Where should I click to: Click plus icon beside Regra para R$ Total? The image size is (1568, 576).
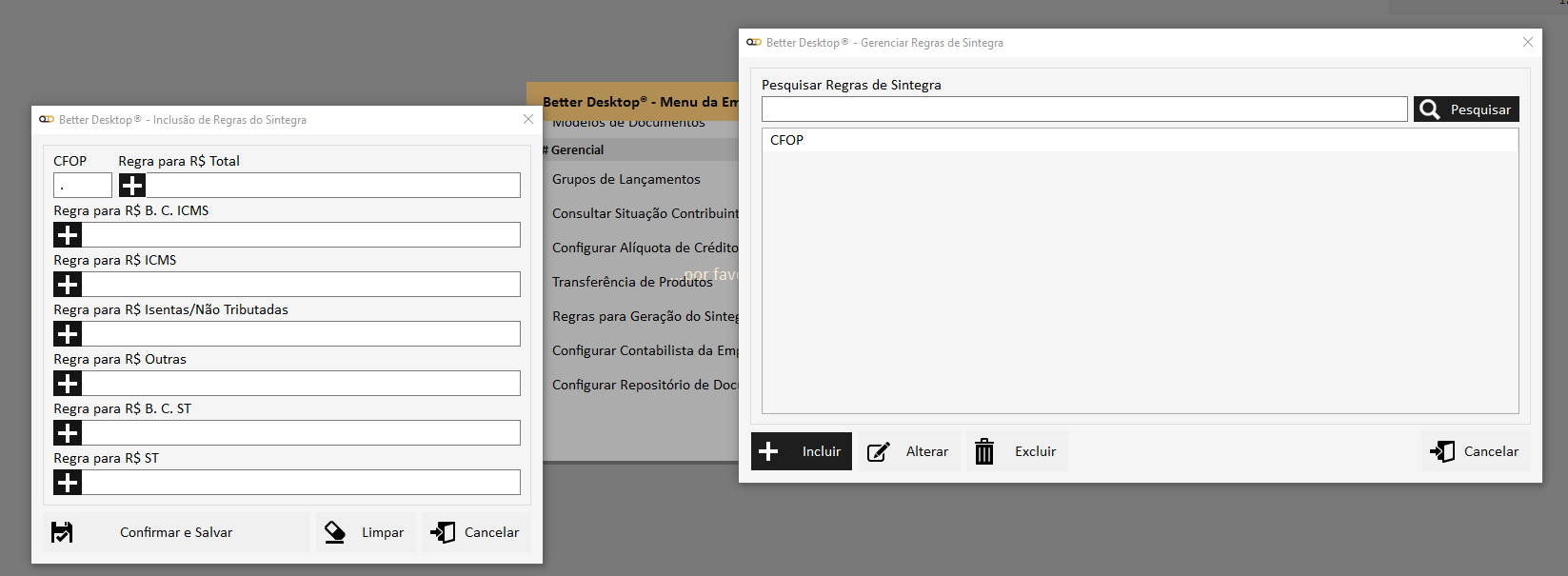tap(132, 186)
